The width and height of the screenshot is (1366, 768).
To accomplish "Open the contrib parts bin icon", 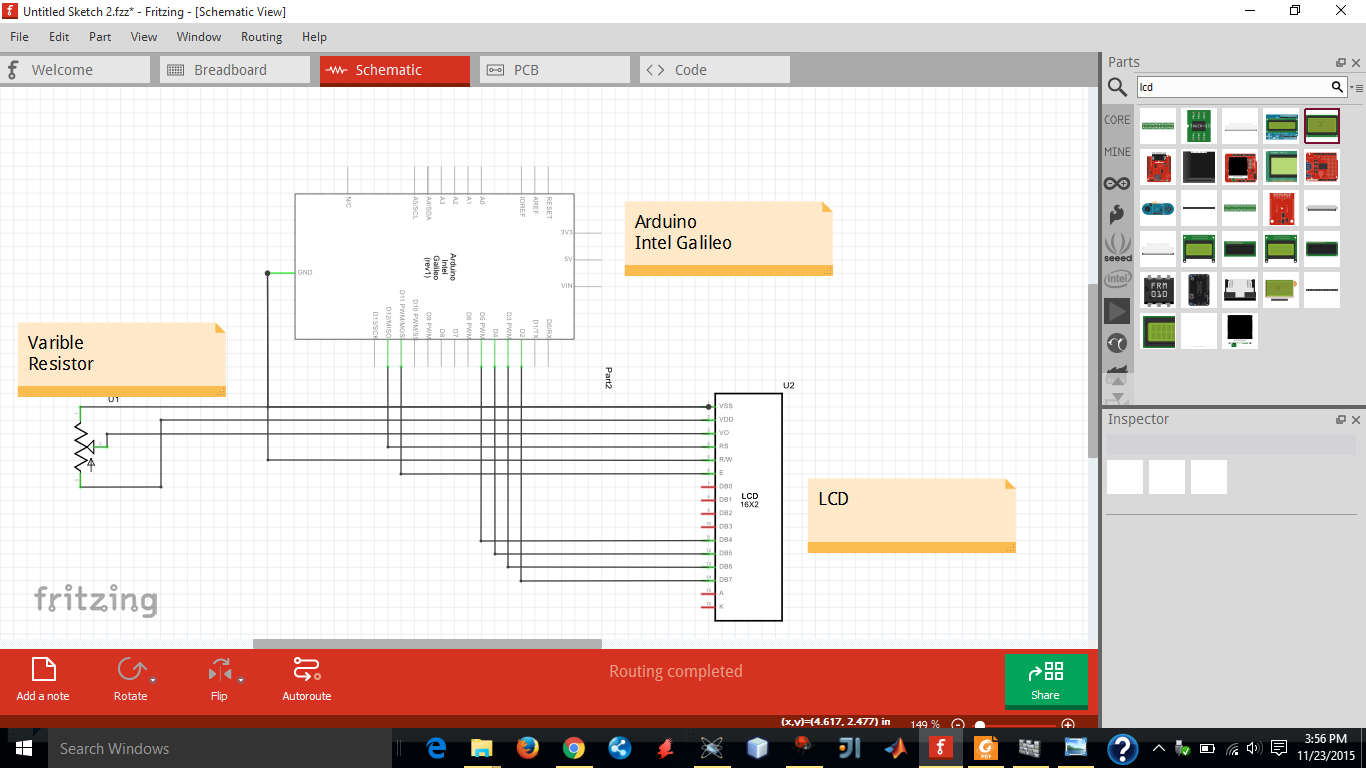I will (1117, 343).
